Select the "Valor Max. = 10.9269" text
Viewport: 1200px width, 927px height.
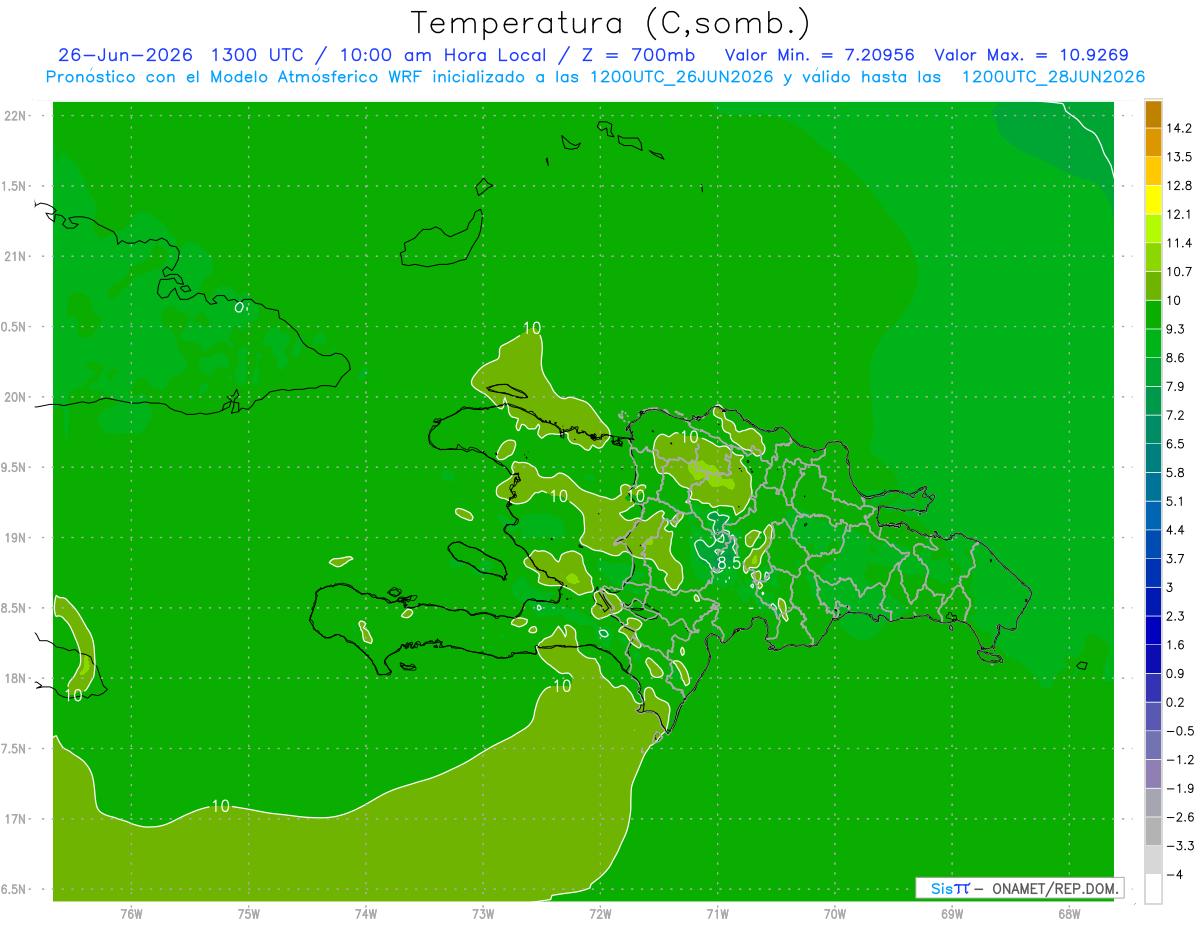point(1032,55)
